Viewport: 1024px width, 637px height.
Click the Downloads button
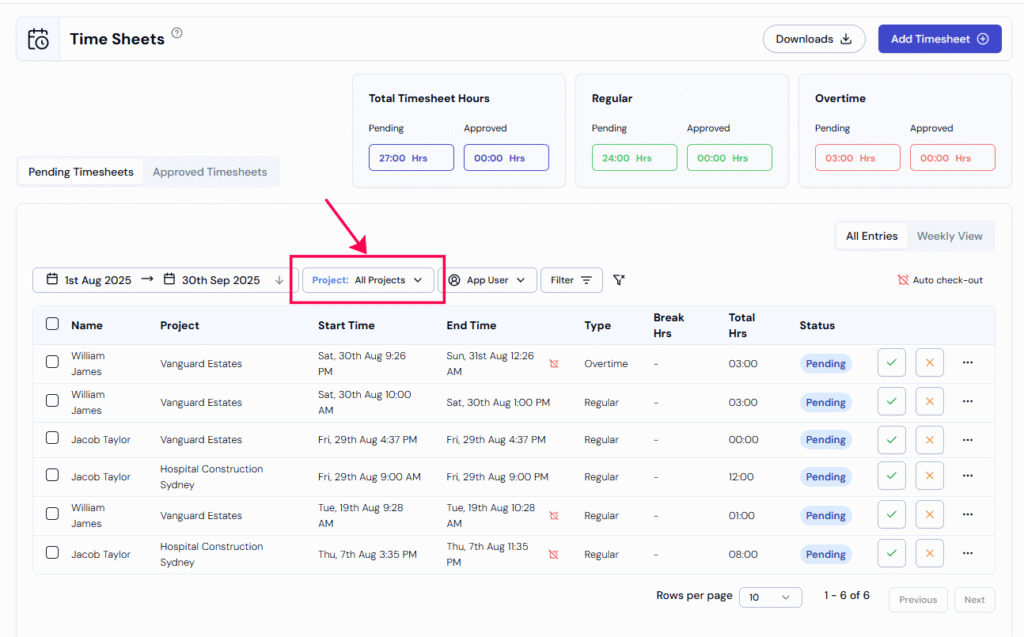pyautogui.click(x=814, y=39)
